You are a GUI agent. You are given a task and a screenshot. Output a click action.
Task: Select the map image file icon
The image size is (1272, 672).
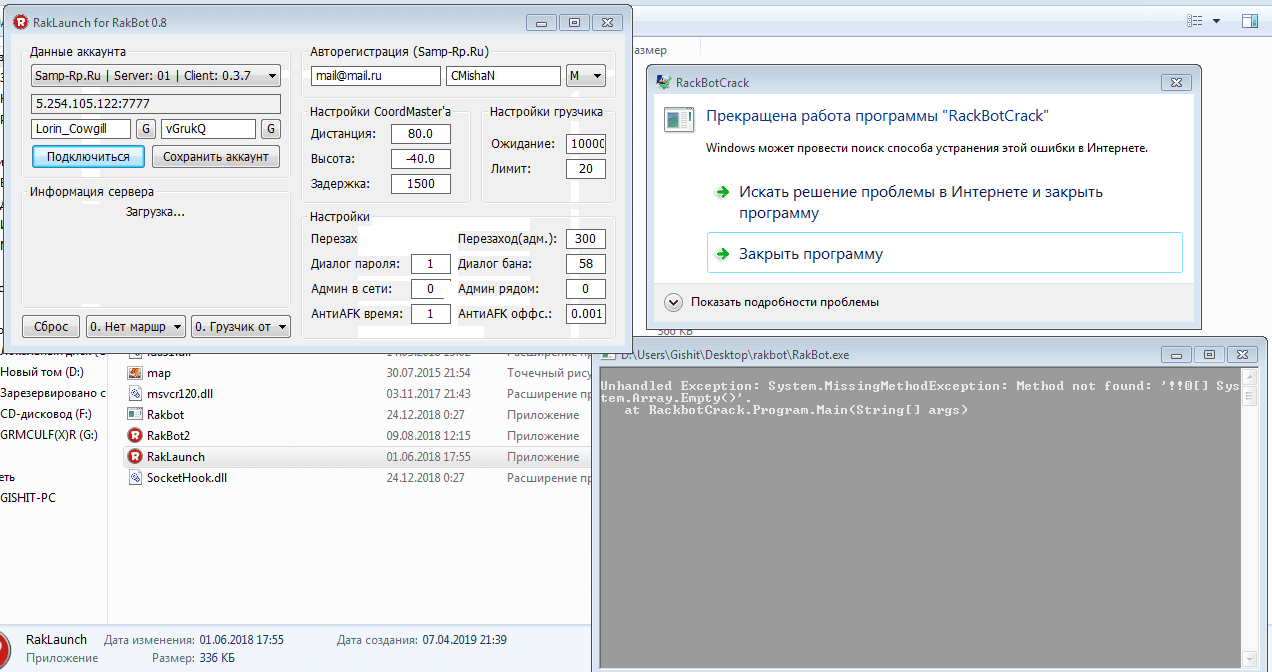click(x=135, y=373)
